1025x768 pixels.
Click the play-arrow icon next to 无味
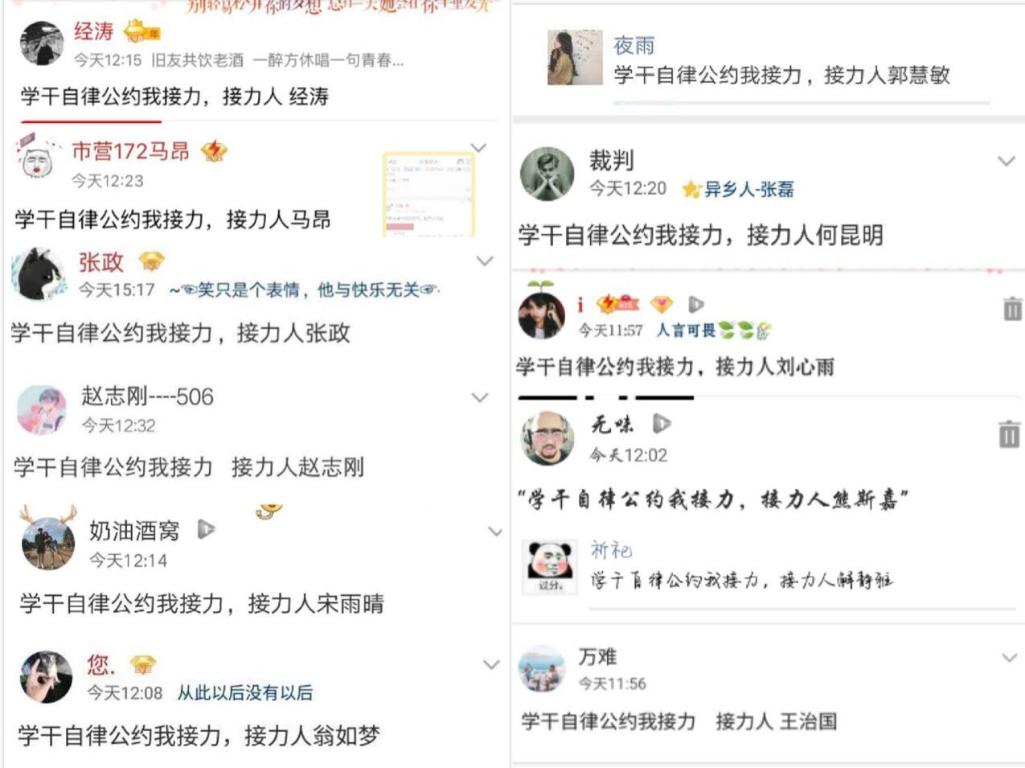click(662, 424)
